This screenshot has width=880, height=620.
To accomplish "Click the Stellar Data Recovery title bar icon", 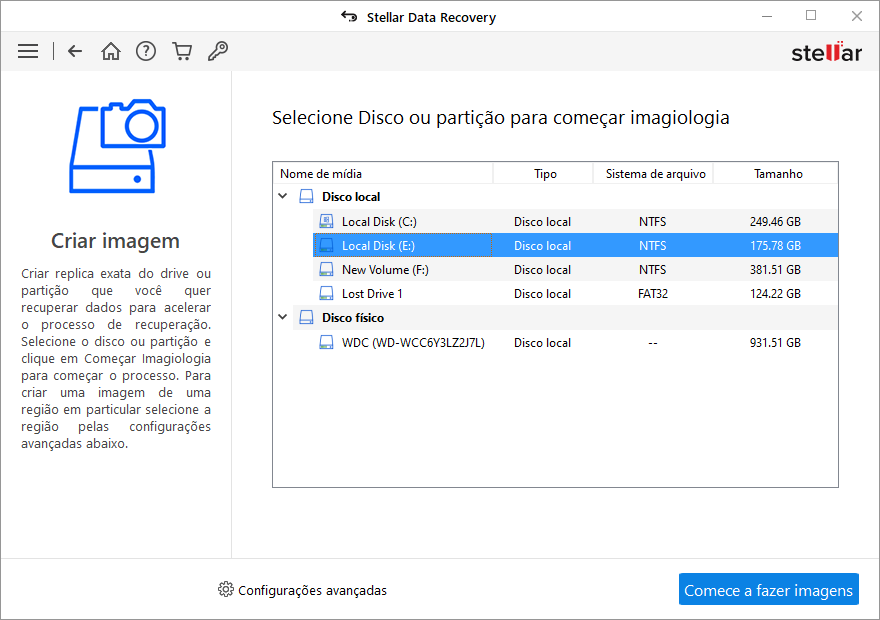I will (349, 17).
